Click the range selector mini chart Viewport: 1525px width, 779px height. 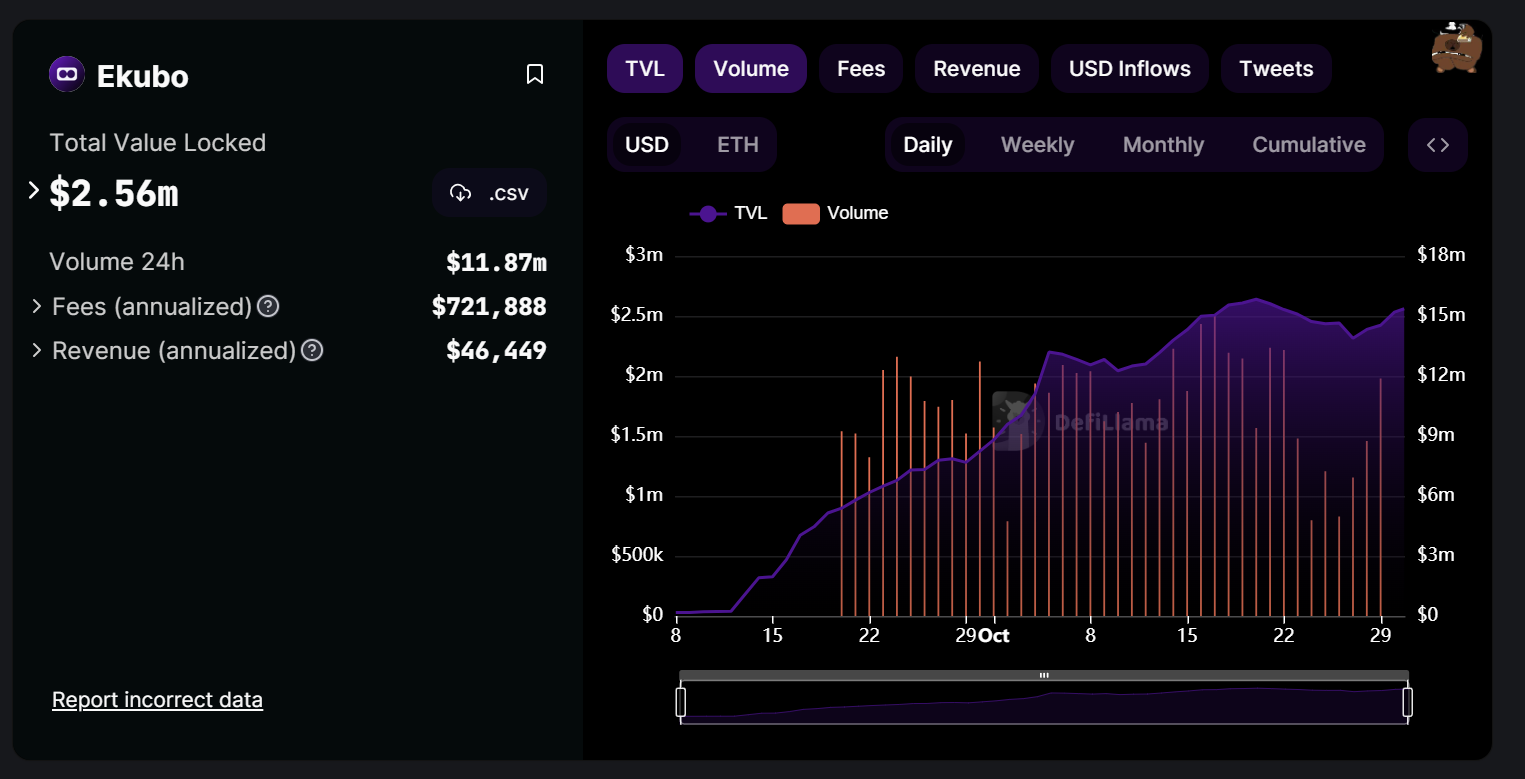coord(1044,703)
